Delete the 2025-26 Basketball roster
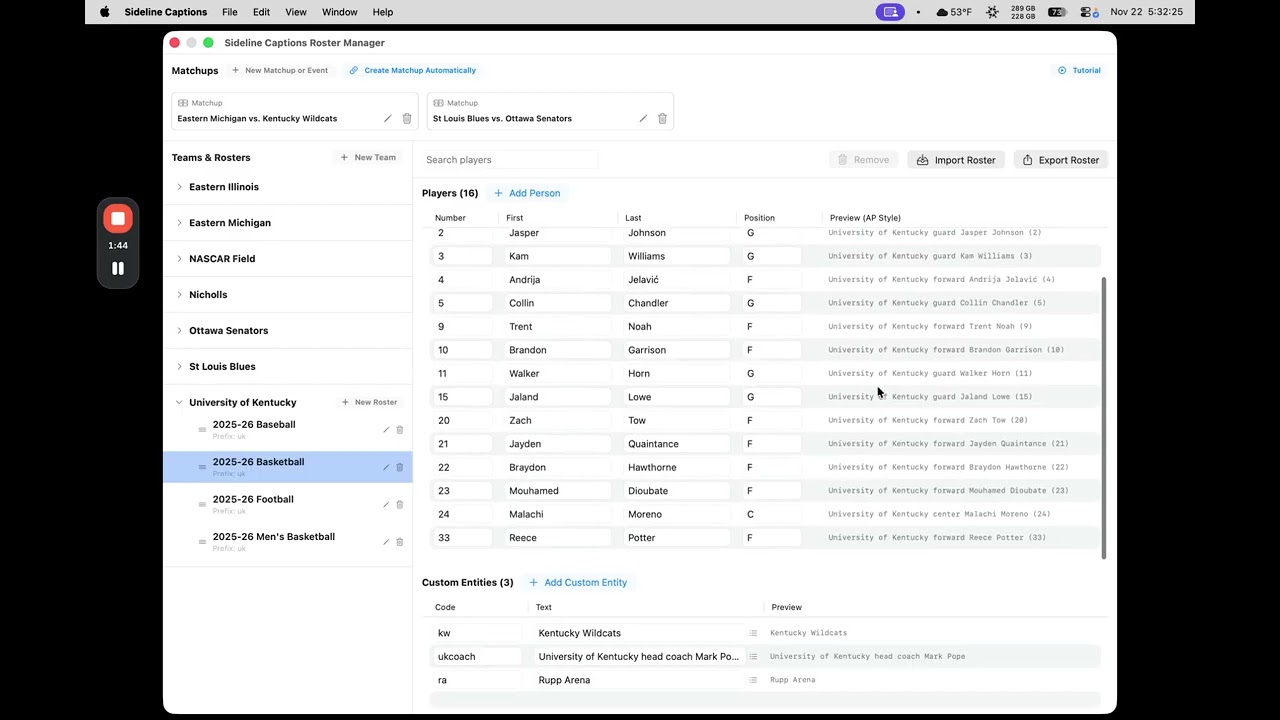1280x720 pixels. pos(400,467)
